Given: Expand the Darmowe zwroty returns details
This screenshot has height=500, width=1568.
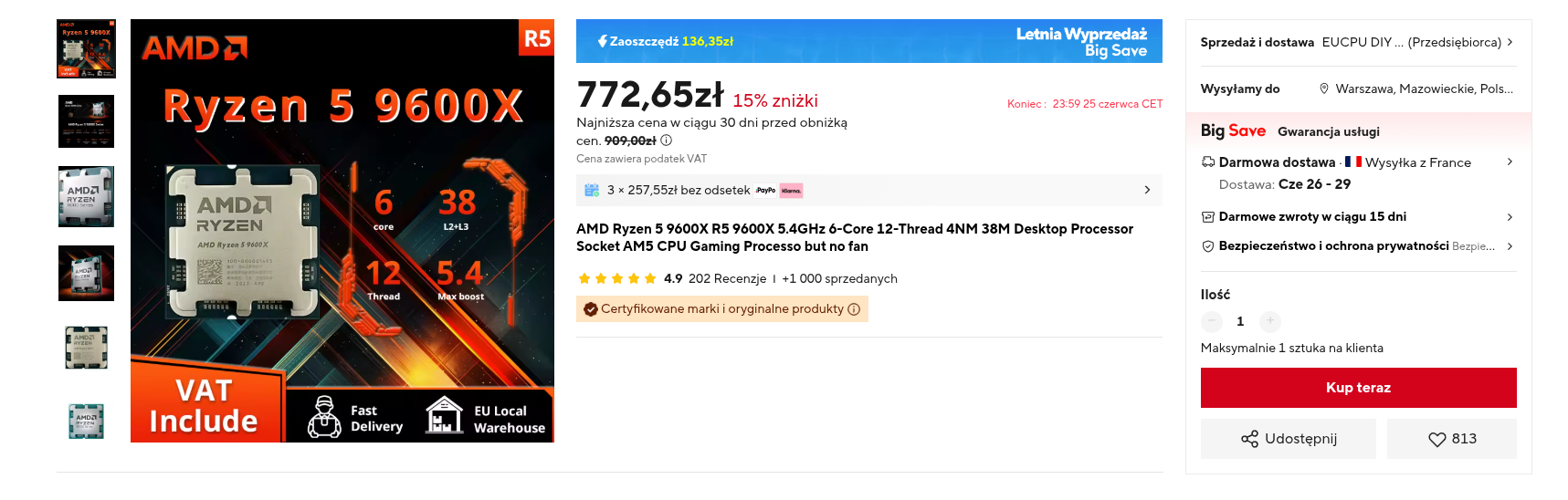Looking at the screenshot, I should coord(1510,217).
